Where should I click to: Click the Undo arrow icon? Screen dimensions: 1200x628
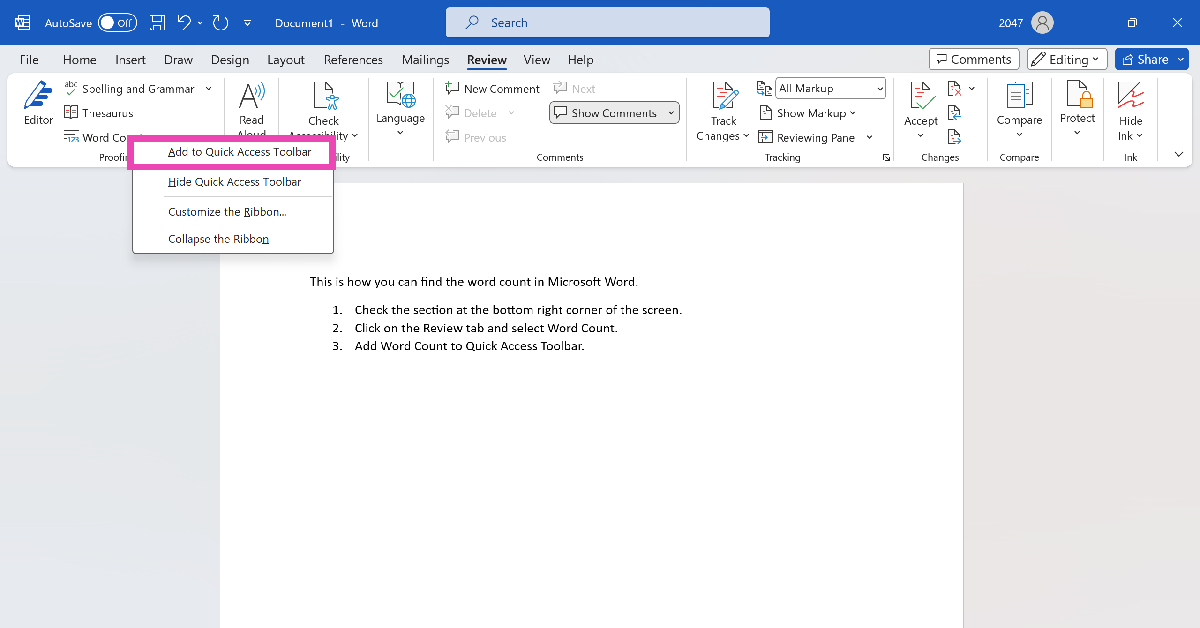click(x=184, y=22)
